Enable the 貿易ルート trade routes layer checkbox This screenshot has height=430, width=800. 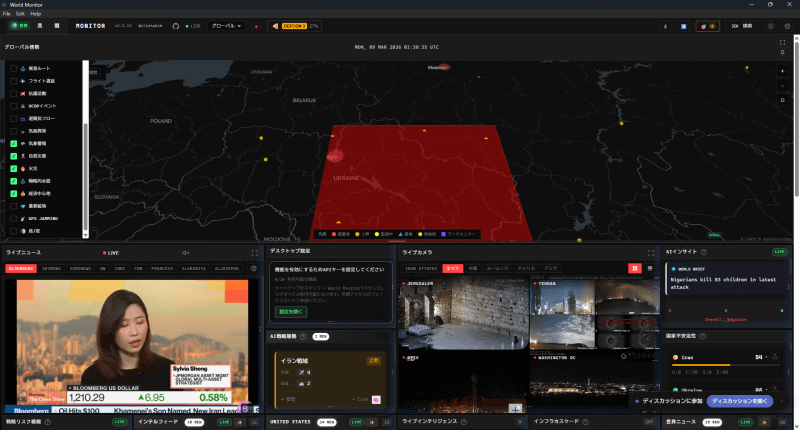14,68
